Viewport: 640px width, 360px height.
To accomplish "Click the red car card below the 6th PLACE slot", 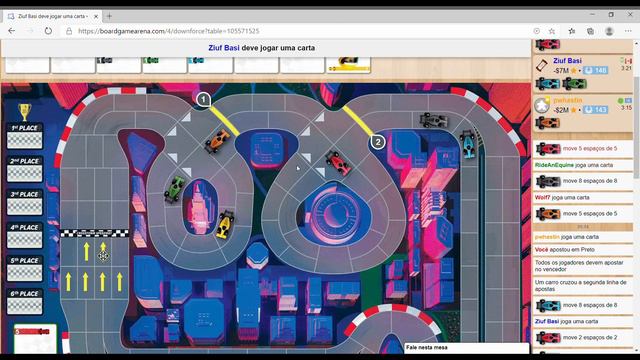I will pyautogui.click(x=35, y=339).
